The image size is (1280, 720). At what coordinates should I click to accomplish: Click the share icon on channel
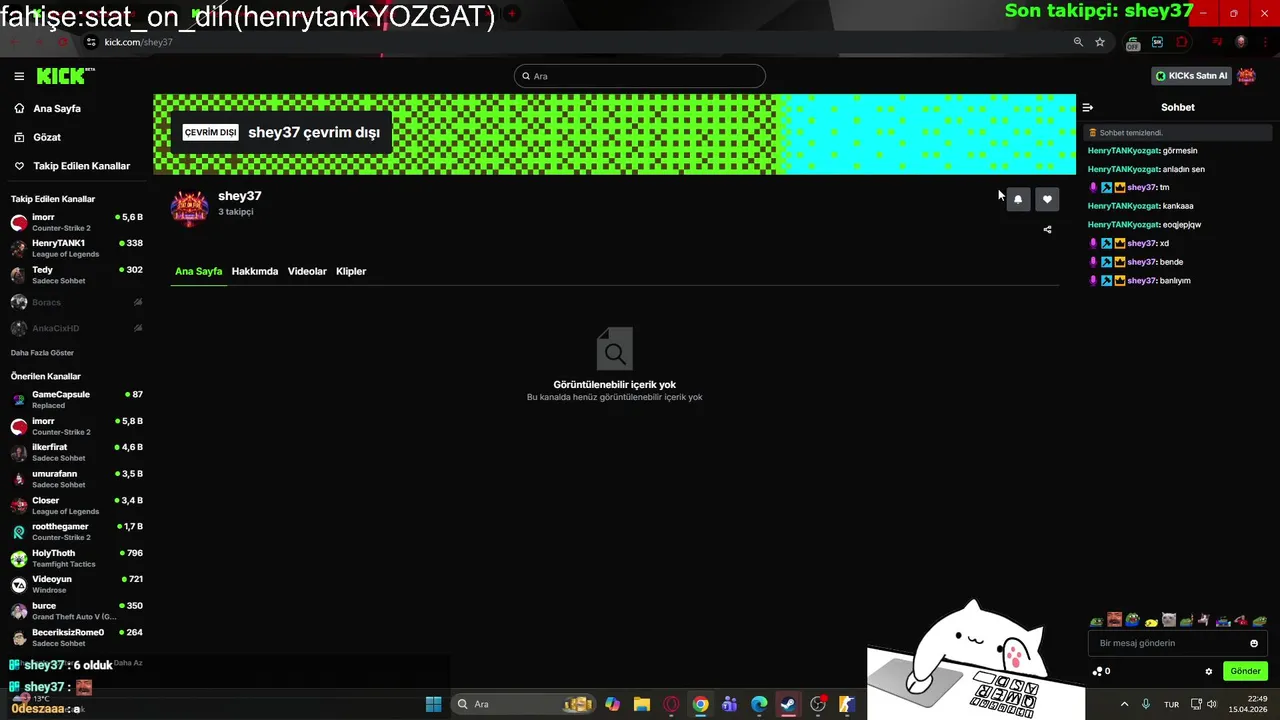(x=1047, y=229)
